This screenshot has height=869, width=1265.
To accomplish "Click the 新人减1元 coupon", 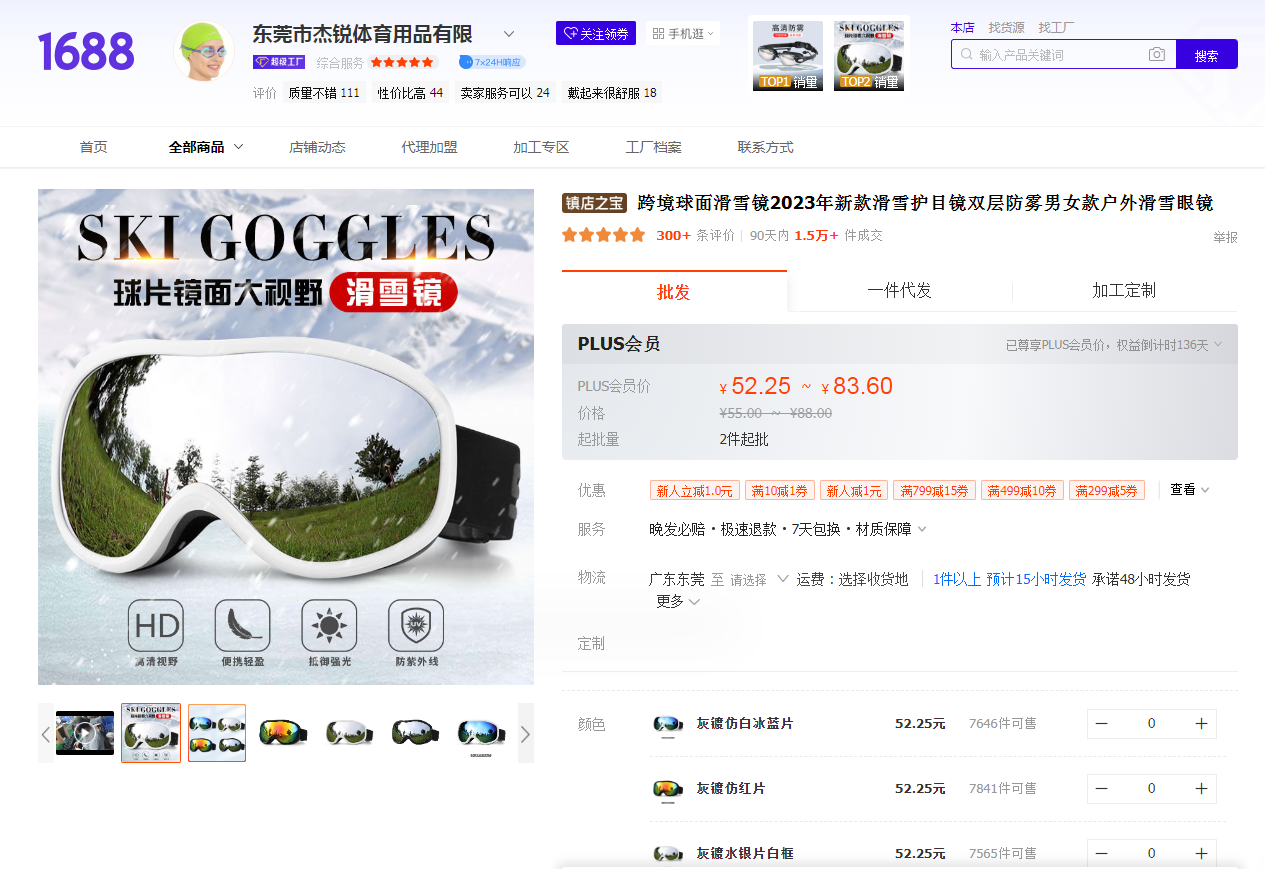I will tap(854, 491).
